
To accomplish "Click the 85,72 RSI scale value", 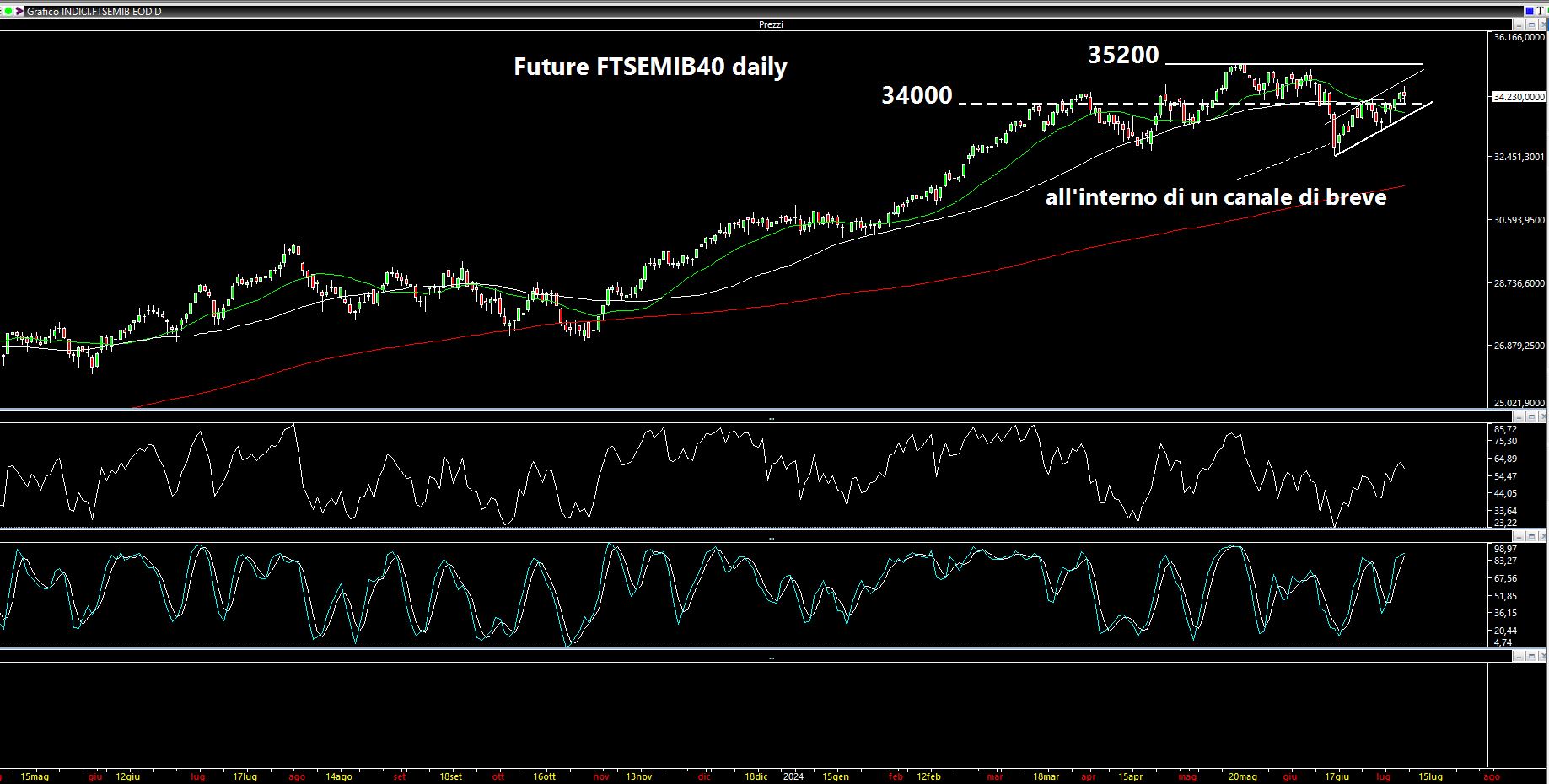I will click(1505, 429).
